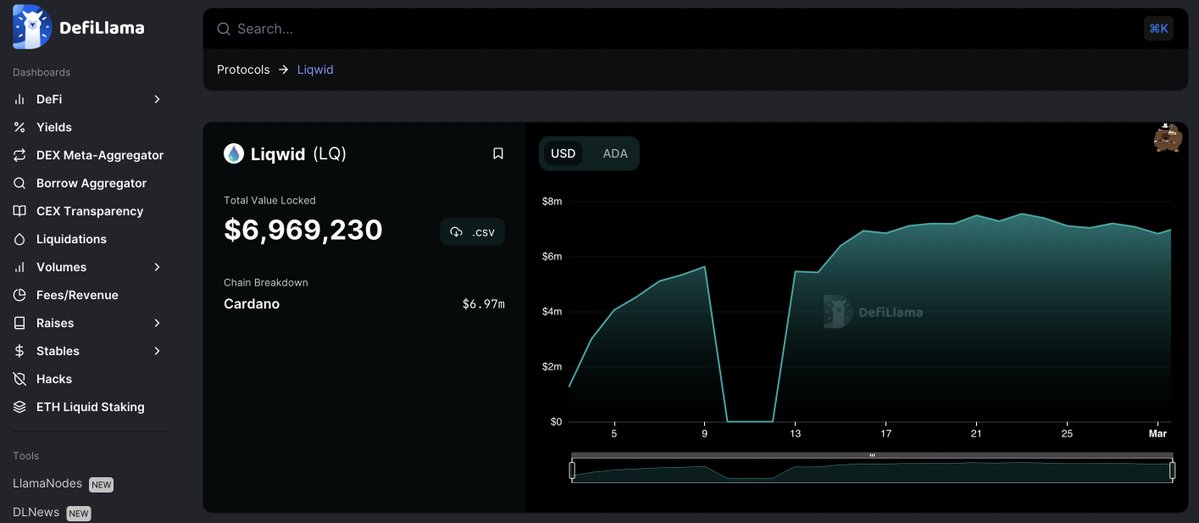Click the $8m label on chart y-axis
Screen dimensions: 1199x523
click(552, 201)
